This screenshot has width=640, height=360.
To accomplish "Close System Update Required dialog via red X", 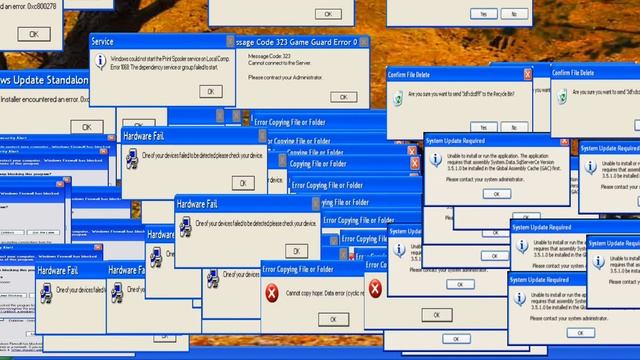I will point(564,141).
